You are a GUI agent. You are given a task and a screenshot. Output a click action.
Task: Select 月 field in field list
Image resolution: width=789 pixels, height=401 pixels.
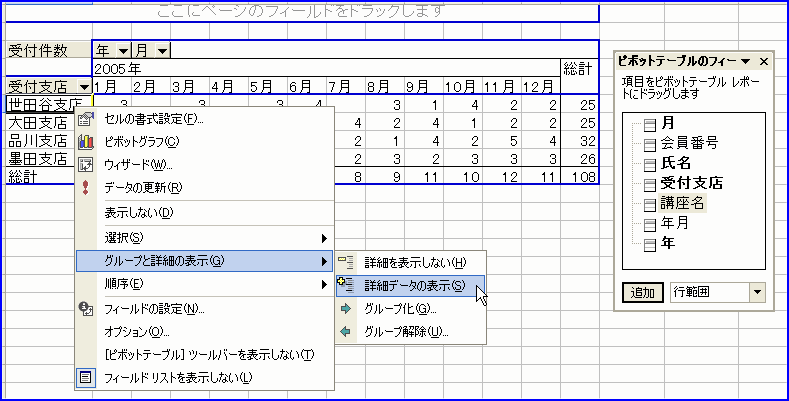tap(668, 123)
